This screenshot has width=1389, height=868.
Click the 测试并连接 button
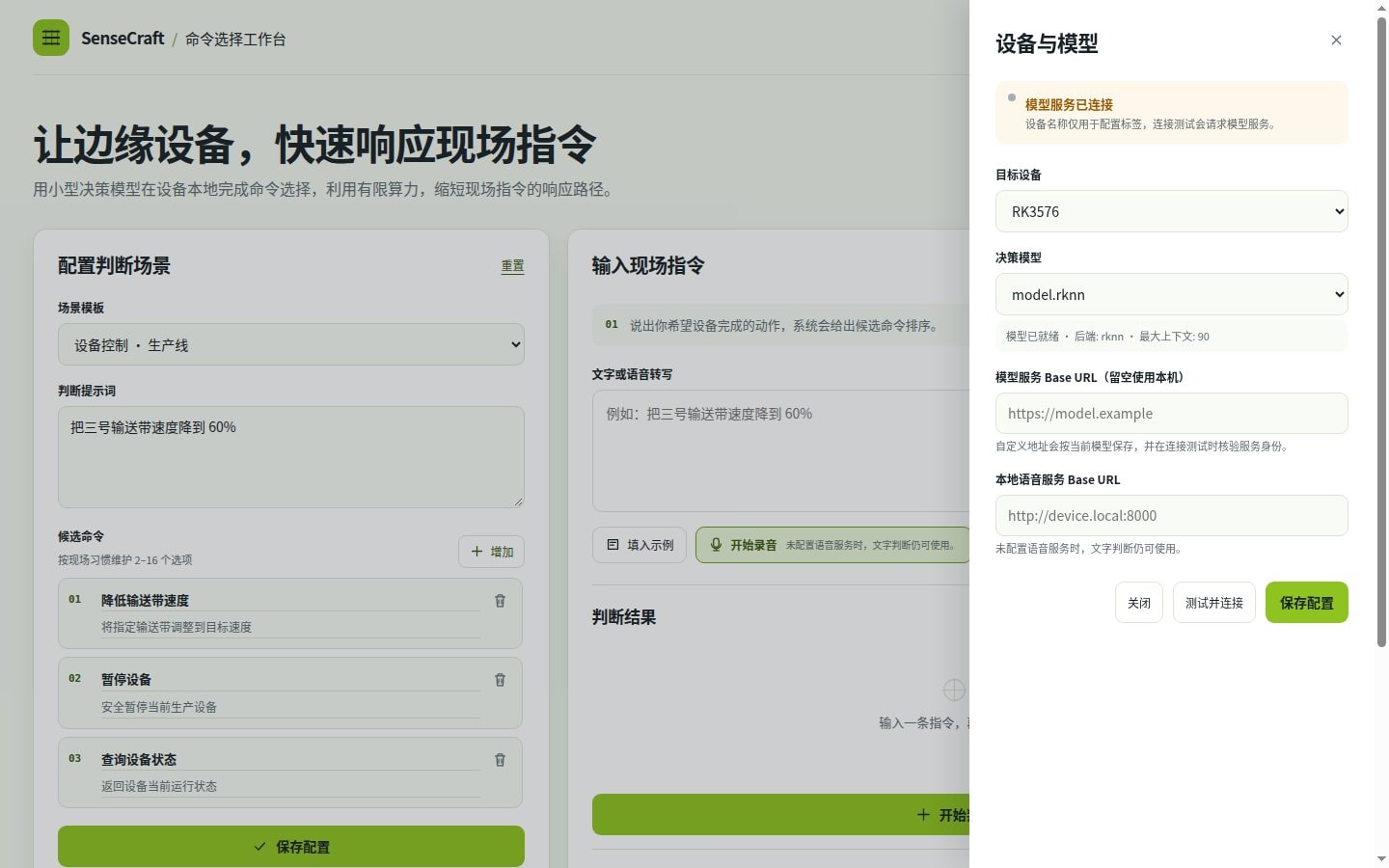point(1214,603)
